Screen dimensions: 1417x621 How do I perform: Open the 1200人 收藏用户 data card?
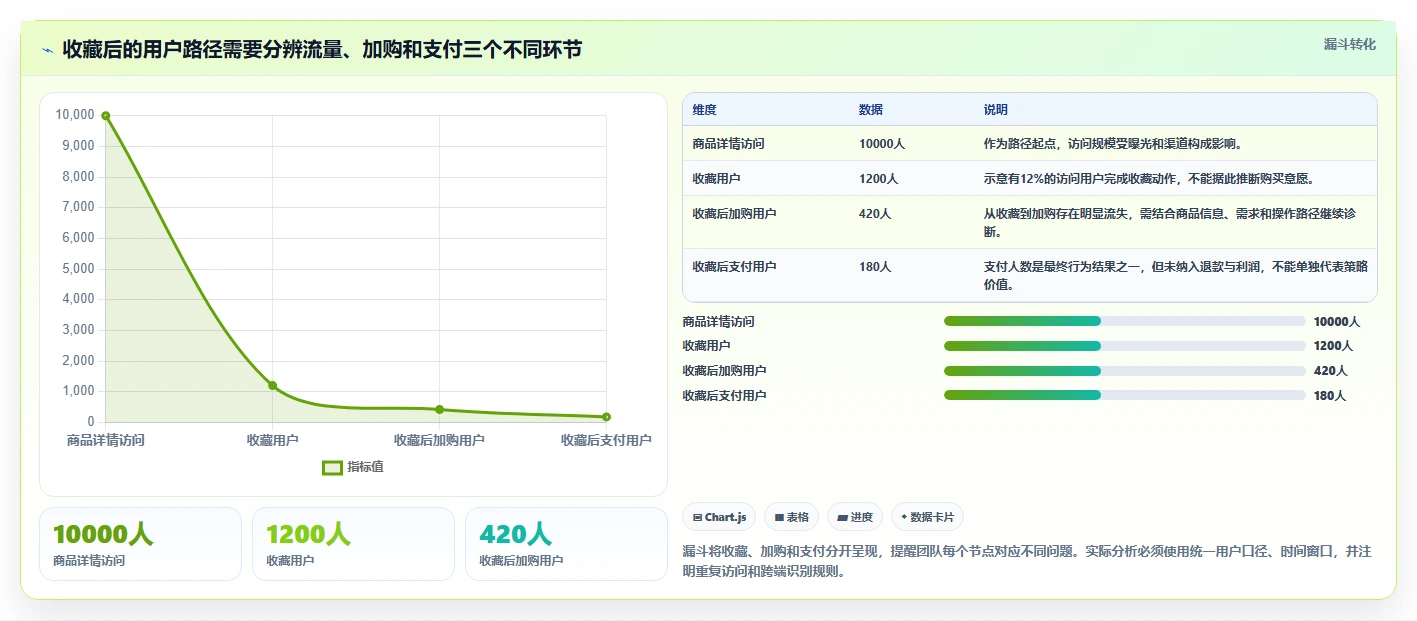coord(353,544)
